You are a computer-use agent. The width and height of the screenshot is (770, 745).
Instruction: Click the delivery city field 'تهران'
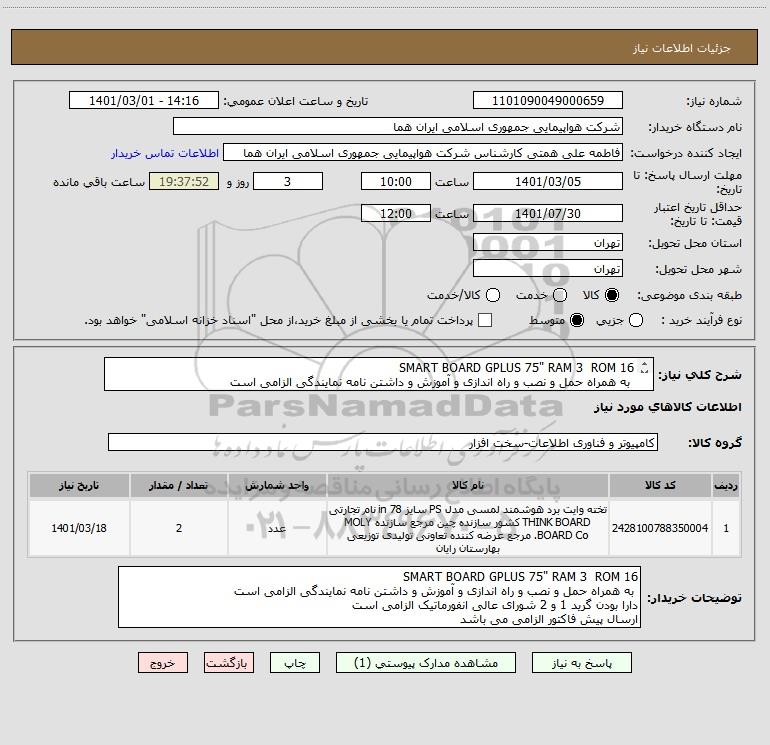(x=548, y=268)
